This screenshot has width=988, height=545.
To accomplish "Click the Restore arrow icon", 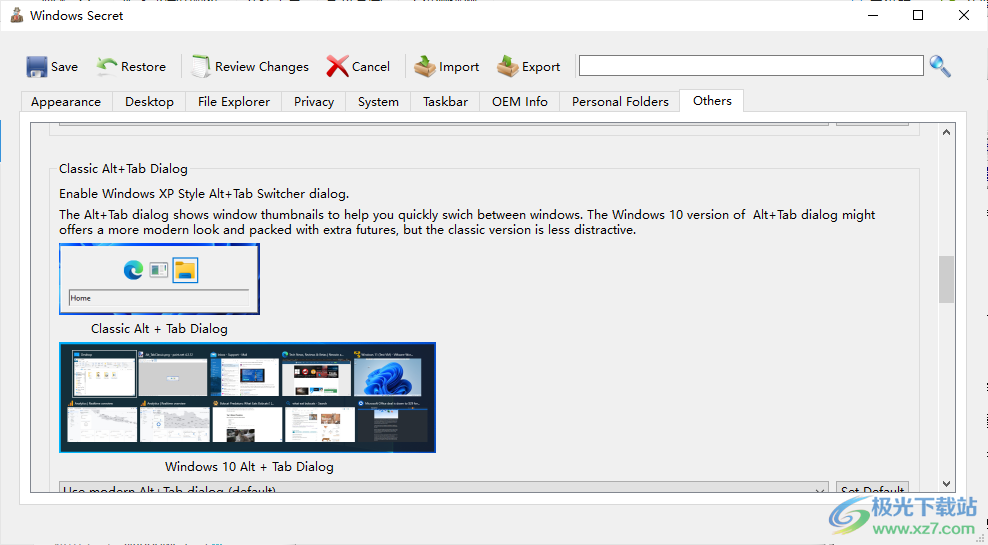I will point(107,66).
